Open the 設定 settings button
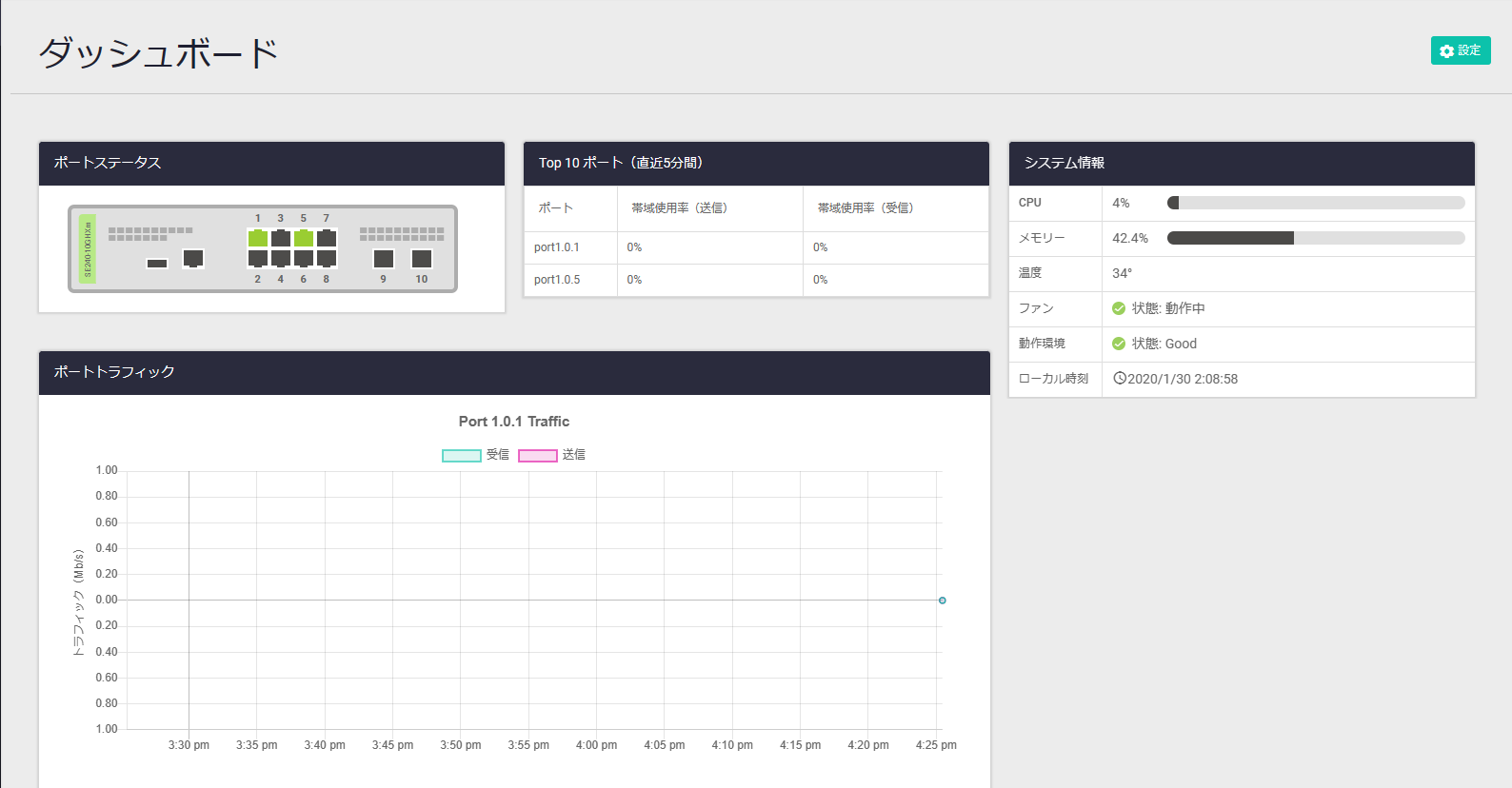Viewport: 1512px width, 788px height. tap(1460, 50)
